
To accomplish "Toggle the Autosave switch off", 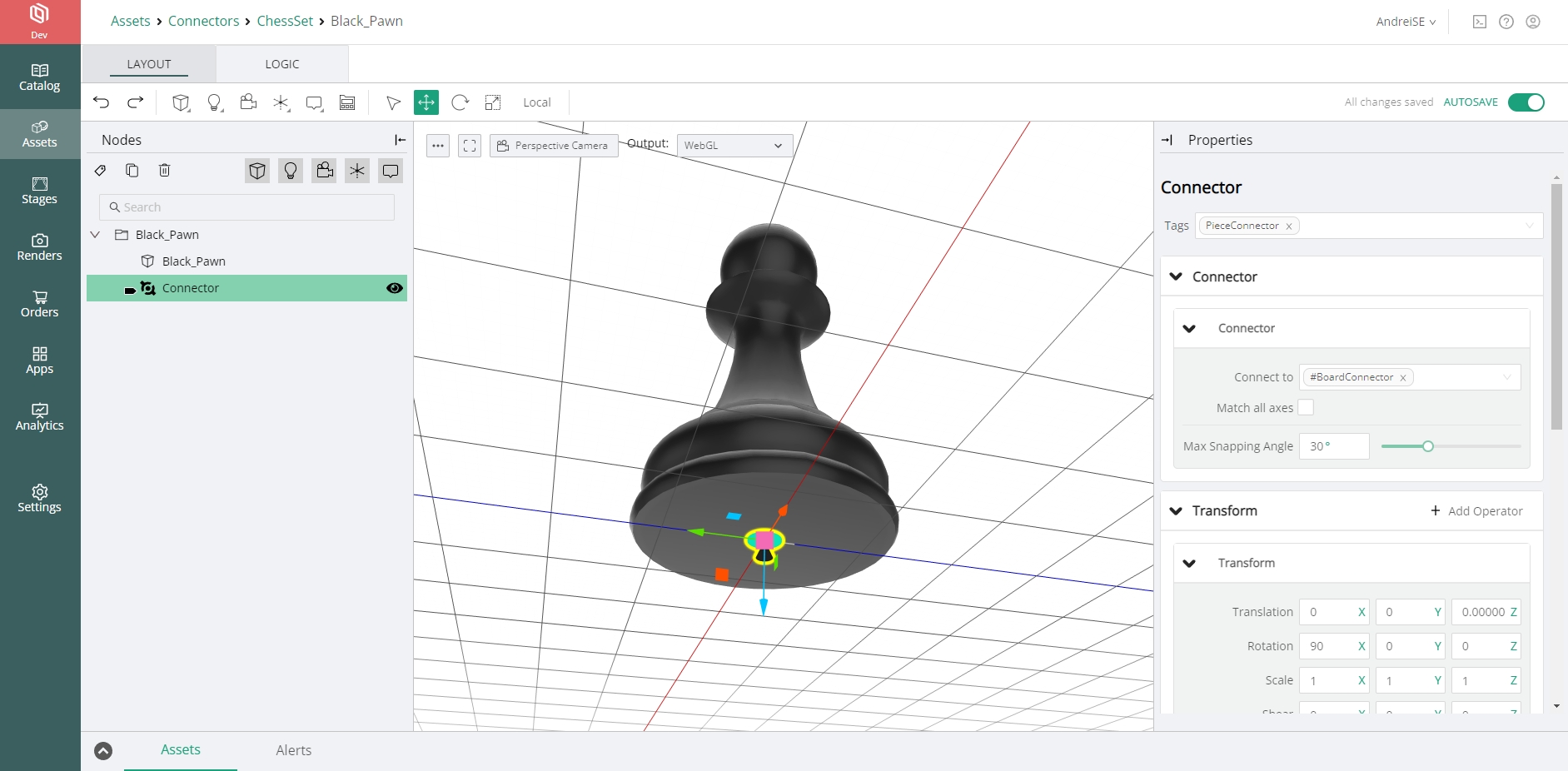I will click(1526, 102).
